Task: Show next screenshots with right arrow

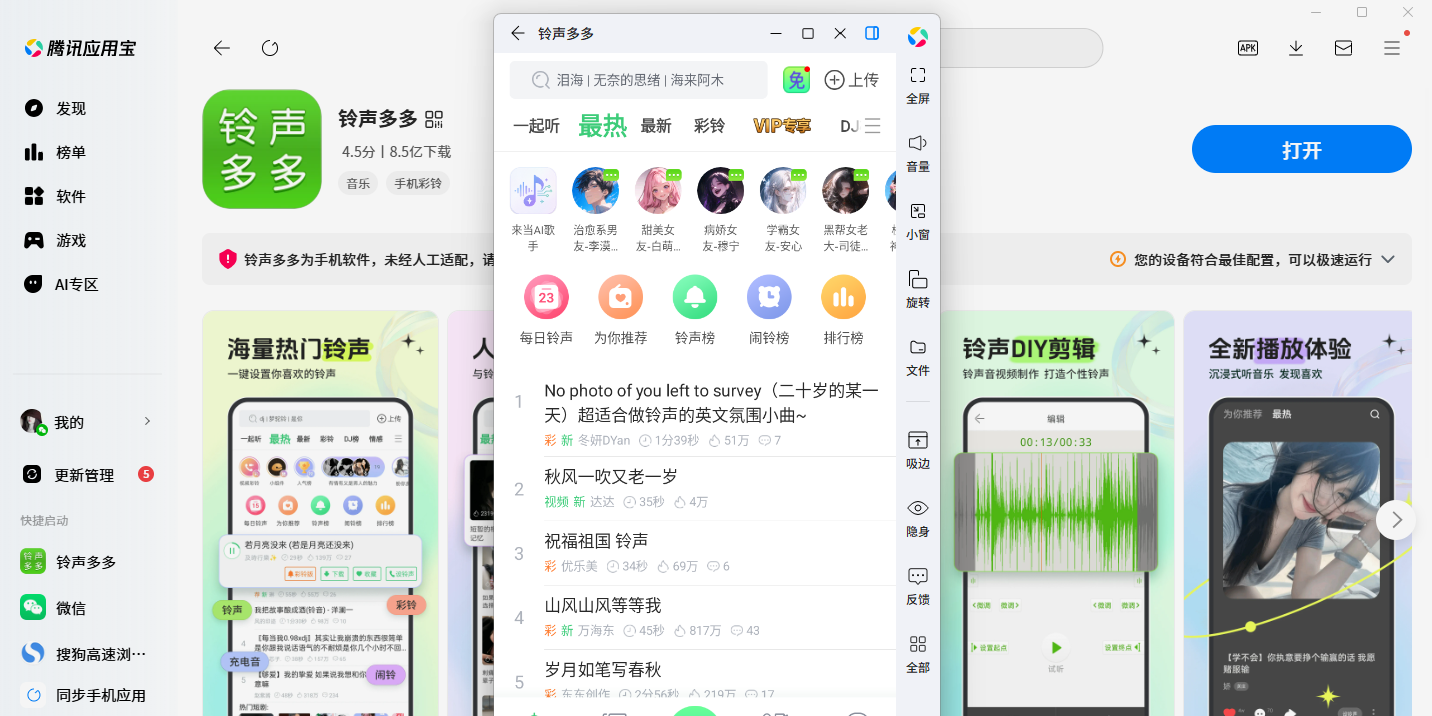Action: tap(1397, 520)
